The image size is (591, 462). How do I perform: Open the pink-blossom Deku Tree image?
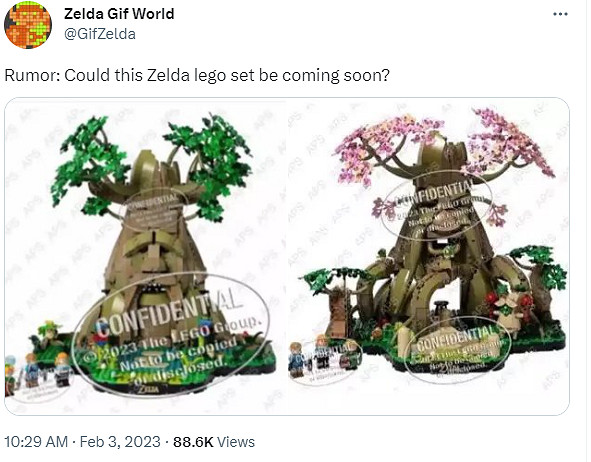(429, 256)
